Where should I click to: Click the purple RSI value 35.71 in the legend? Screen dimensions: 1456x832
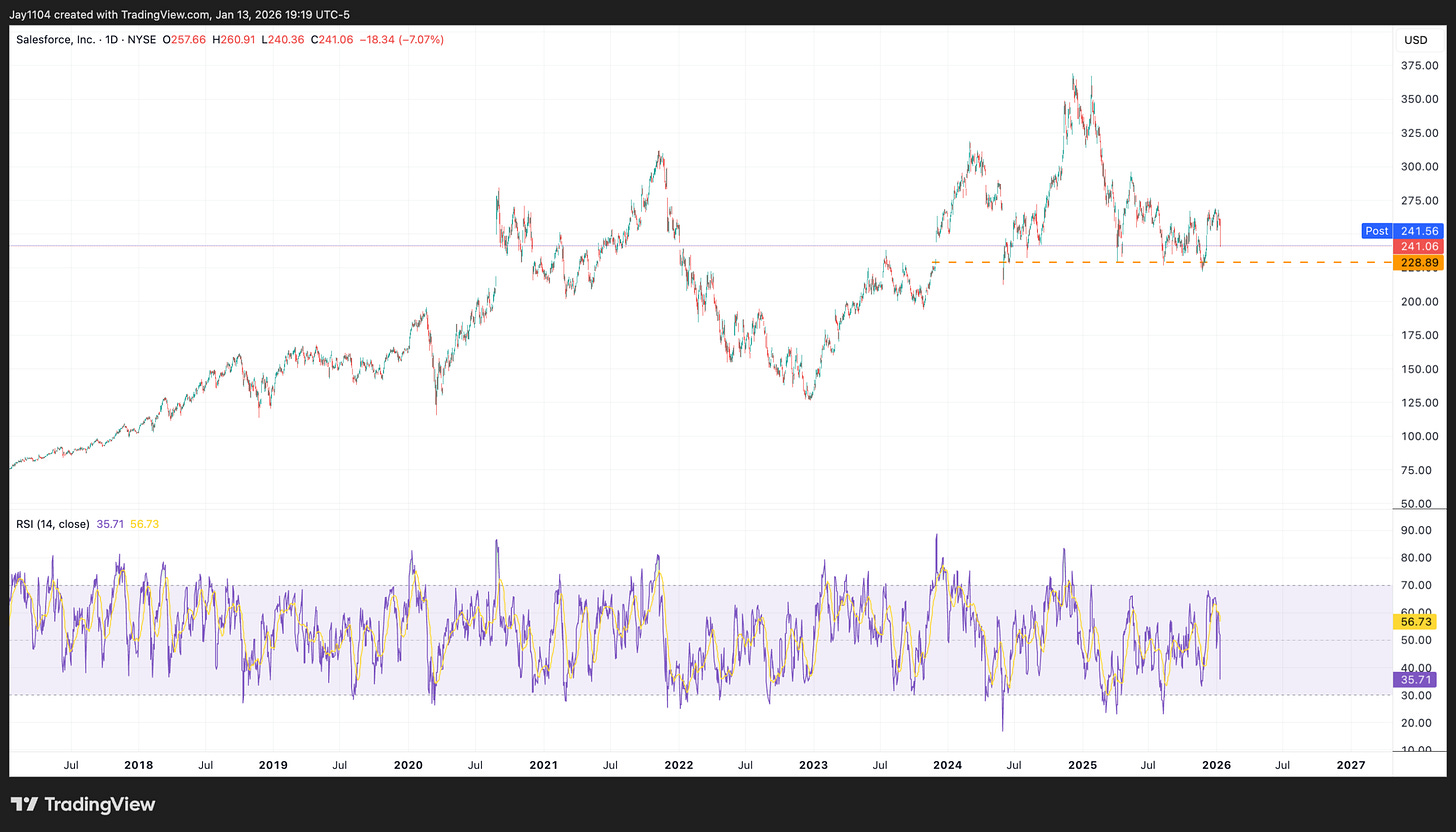click(110, 524)
